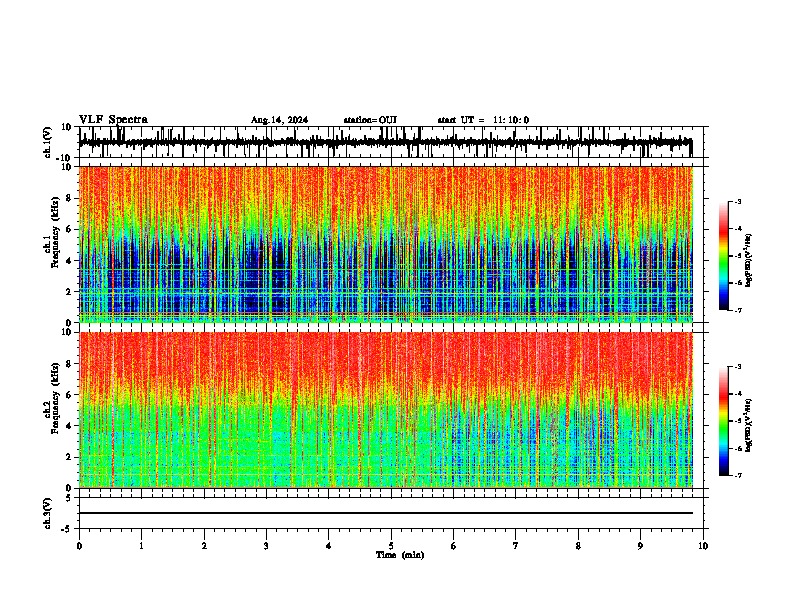Click time axis tick label "1"
This screenshot has width=792, height=612.
click(141, 546)
